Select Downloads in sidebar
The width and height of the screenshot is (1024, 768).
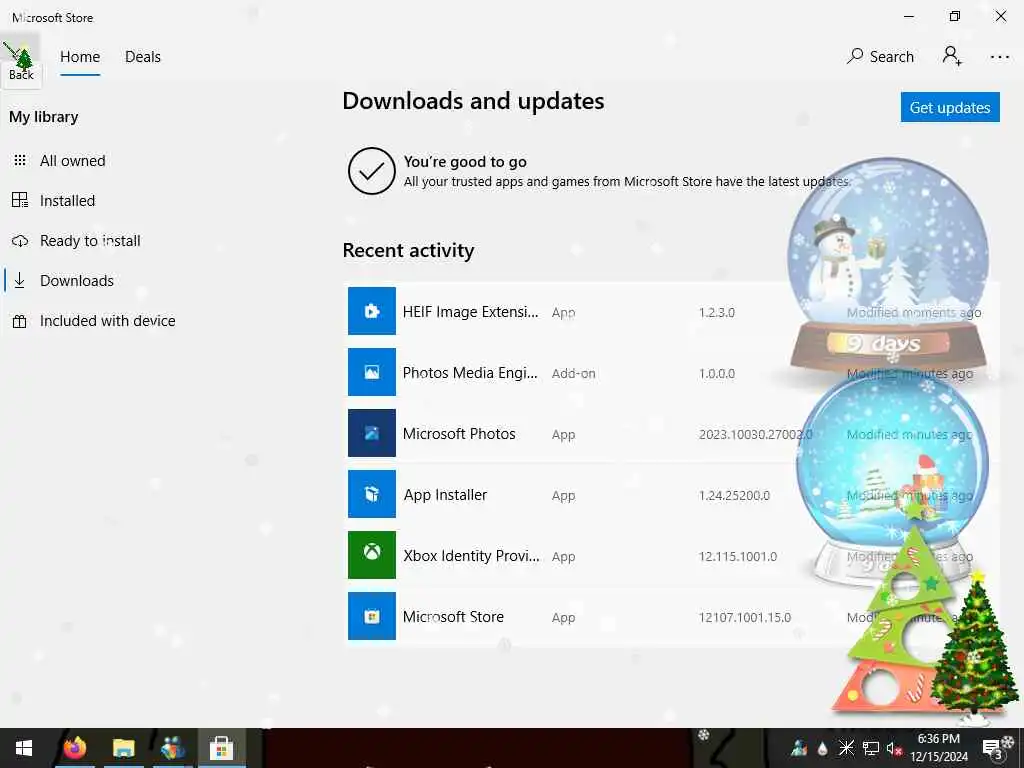pyautogui.click(x=76, y=280)
